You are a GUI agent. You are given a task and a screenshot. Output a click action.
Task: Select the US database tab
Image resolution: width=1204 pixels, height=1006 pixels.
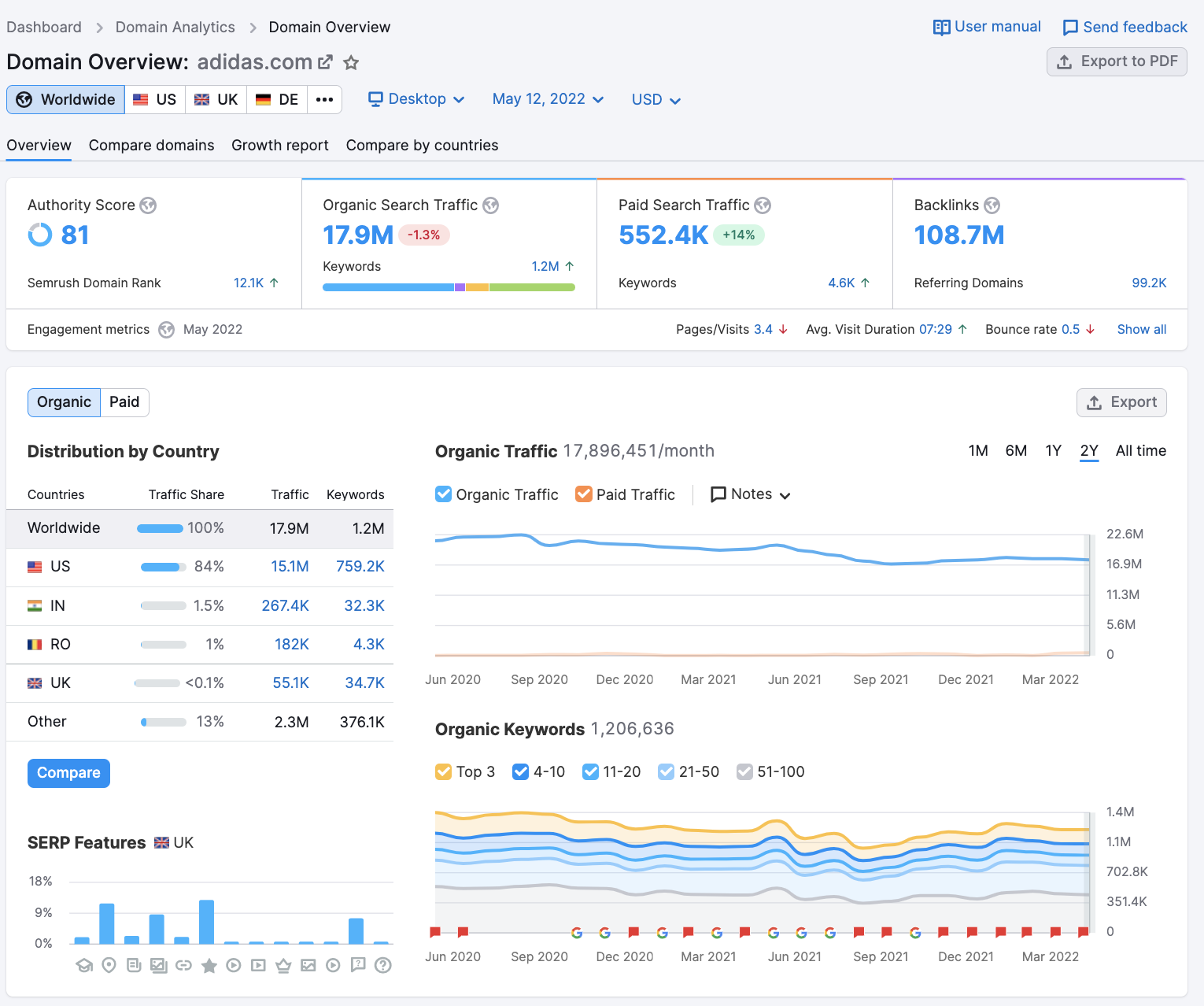coord(155,100)
